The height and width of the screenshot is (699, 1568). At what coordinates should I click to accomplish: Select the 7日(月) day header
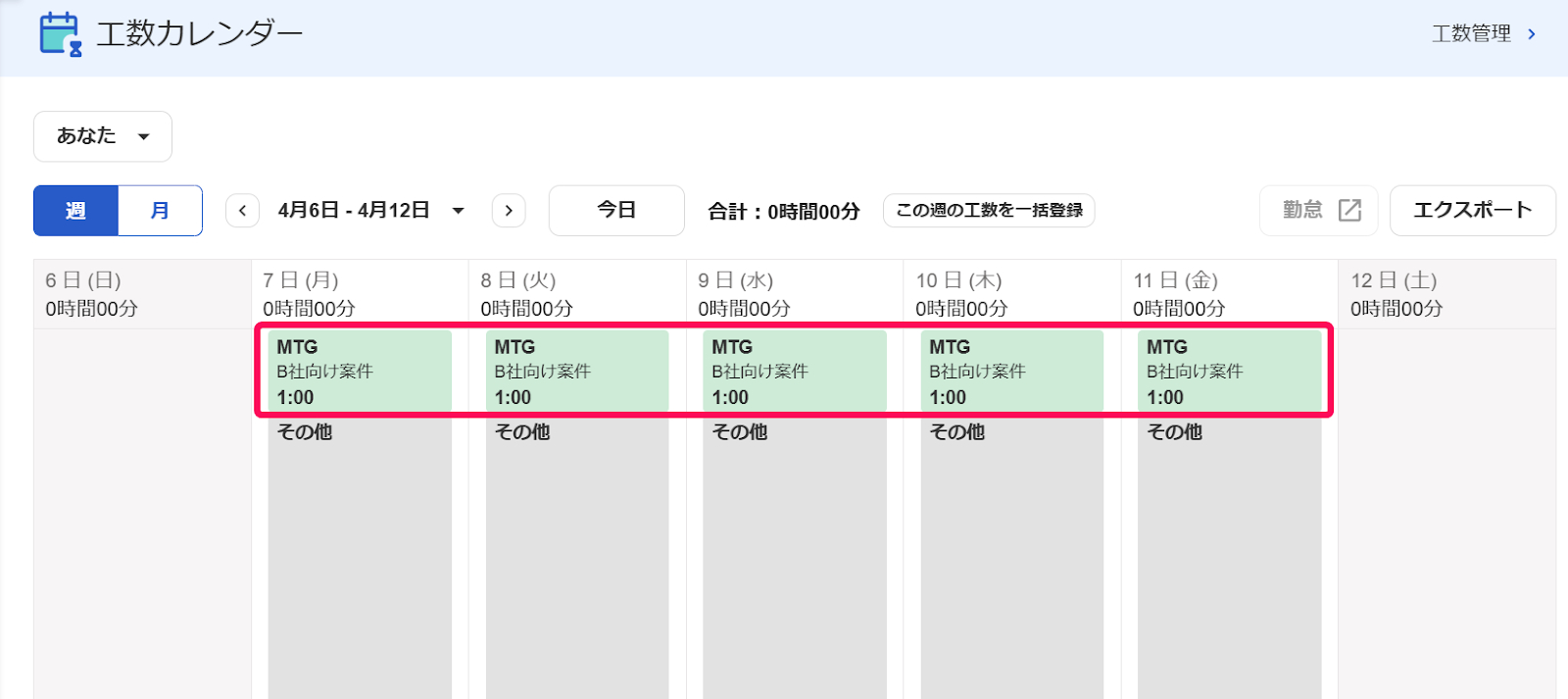pyautogui.click(x=301, y=280)
